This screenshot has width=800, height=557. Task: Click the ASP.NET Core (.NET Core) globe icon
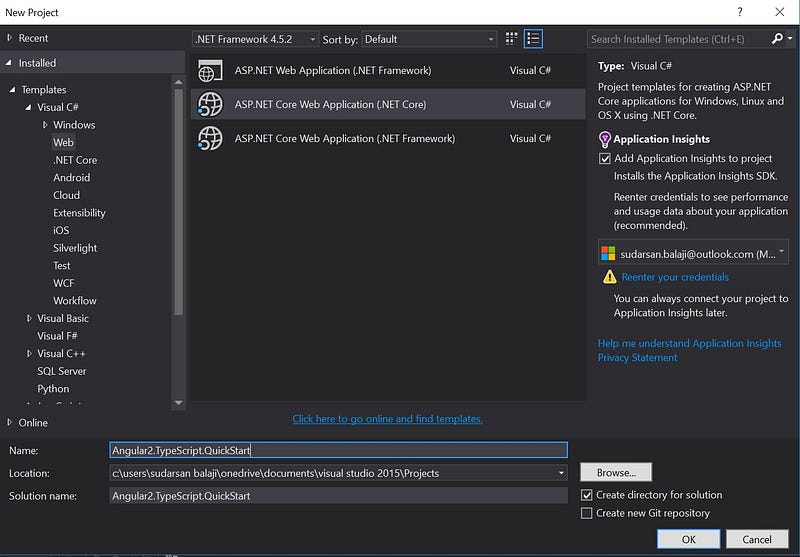click(210, 105)
